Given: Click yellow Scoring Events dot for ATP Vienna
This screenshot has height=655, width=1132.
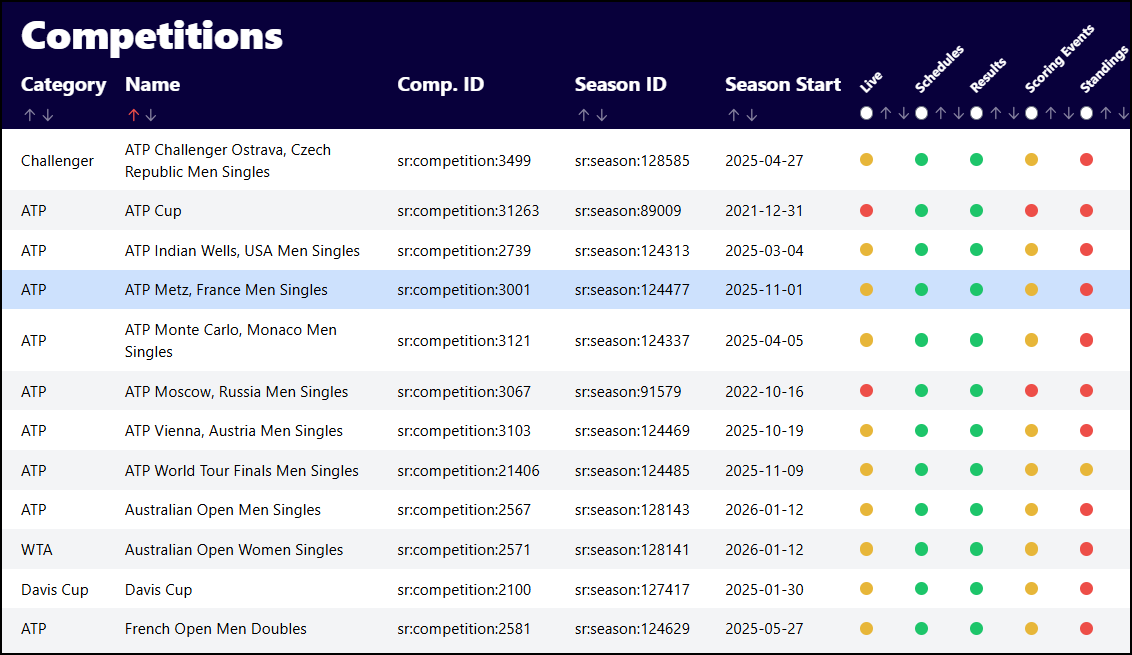Looking at the screenshot, I should pos(1031,430).
